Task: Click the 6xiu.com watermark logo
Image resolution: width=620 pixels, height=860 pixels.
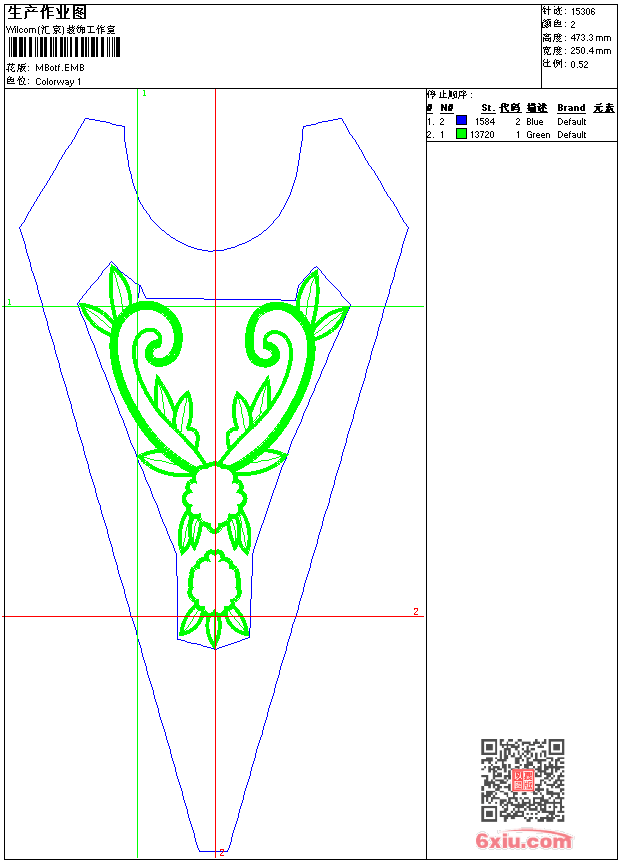Action: [x=523, y=841]
